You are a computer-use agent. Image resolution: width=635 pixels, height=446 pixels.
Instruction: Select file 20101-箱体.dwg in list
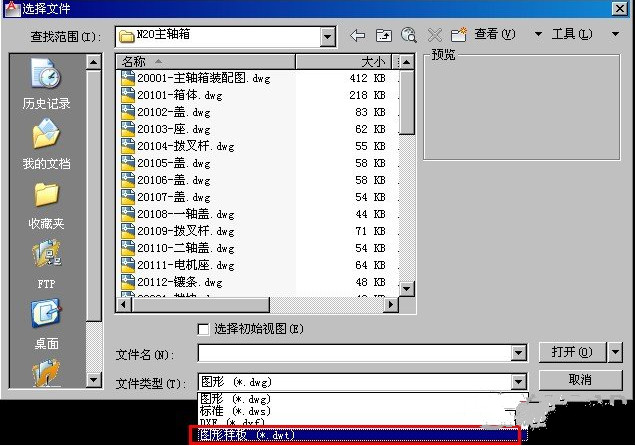pos(180,95)
